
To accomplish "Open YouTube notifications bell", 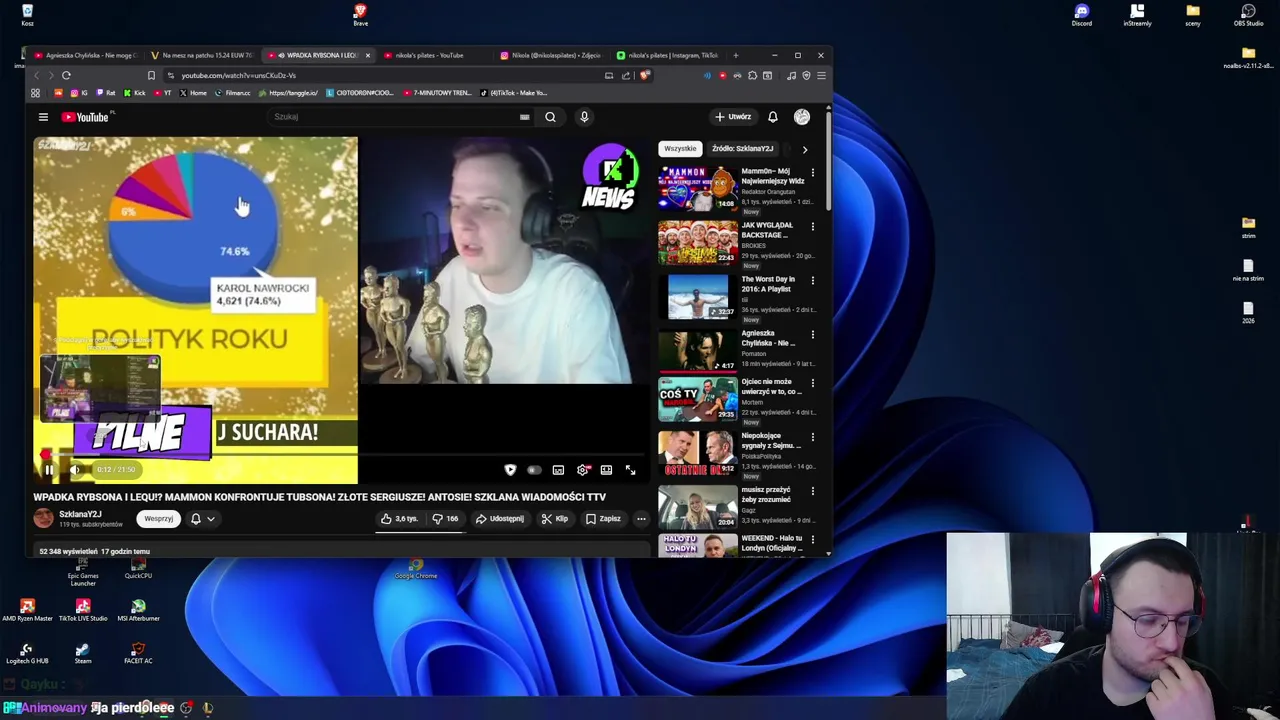I will [x=772, y=117].
